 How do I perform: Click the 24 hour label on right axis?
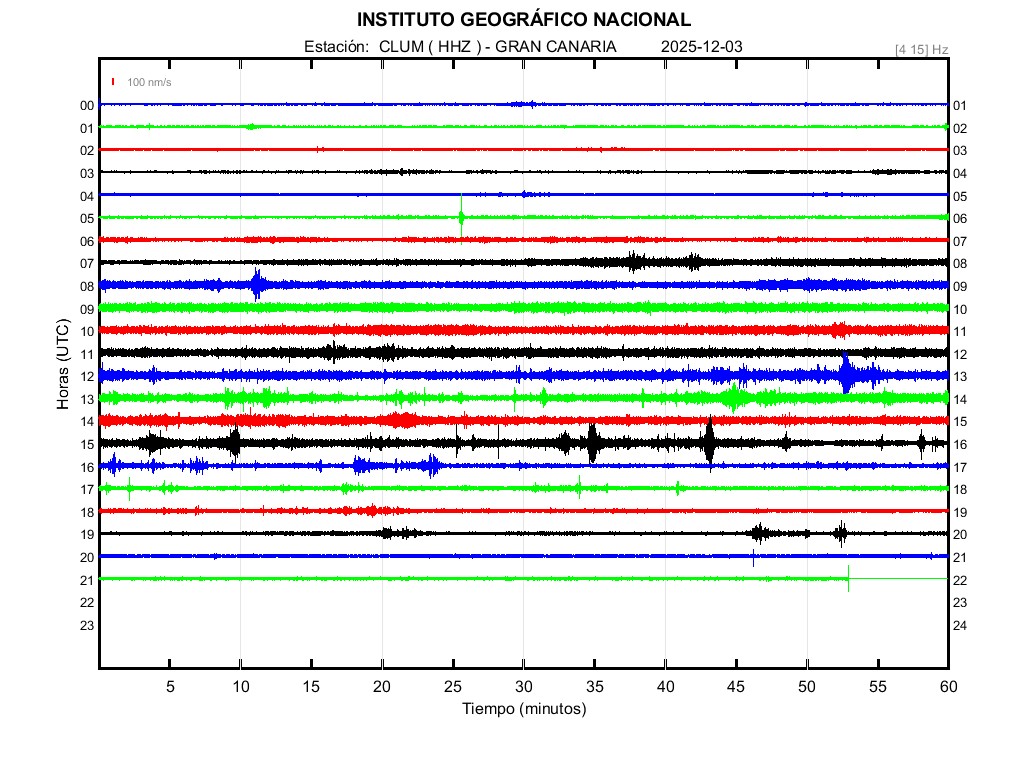(960, 625)
